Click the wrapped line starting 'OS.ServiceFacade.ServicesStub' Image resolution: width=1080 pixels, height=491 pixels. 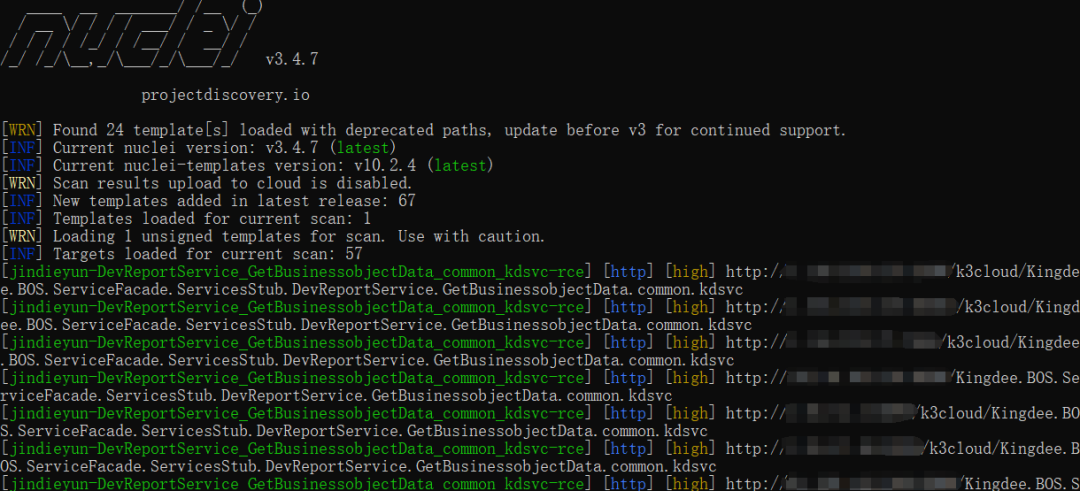(x=359, y=467)
